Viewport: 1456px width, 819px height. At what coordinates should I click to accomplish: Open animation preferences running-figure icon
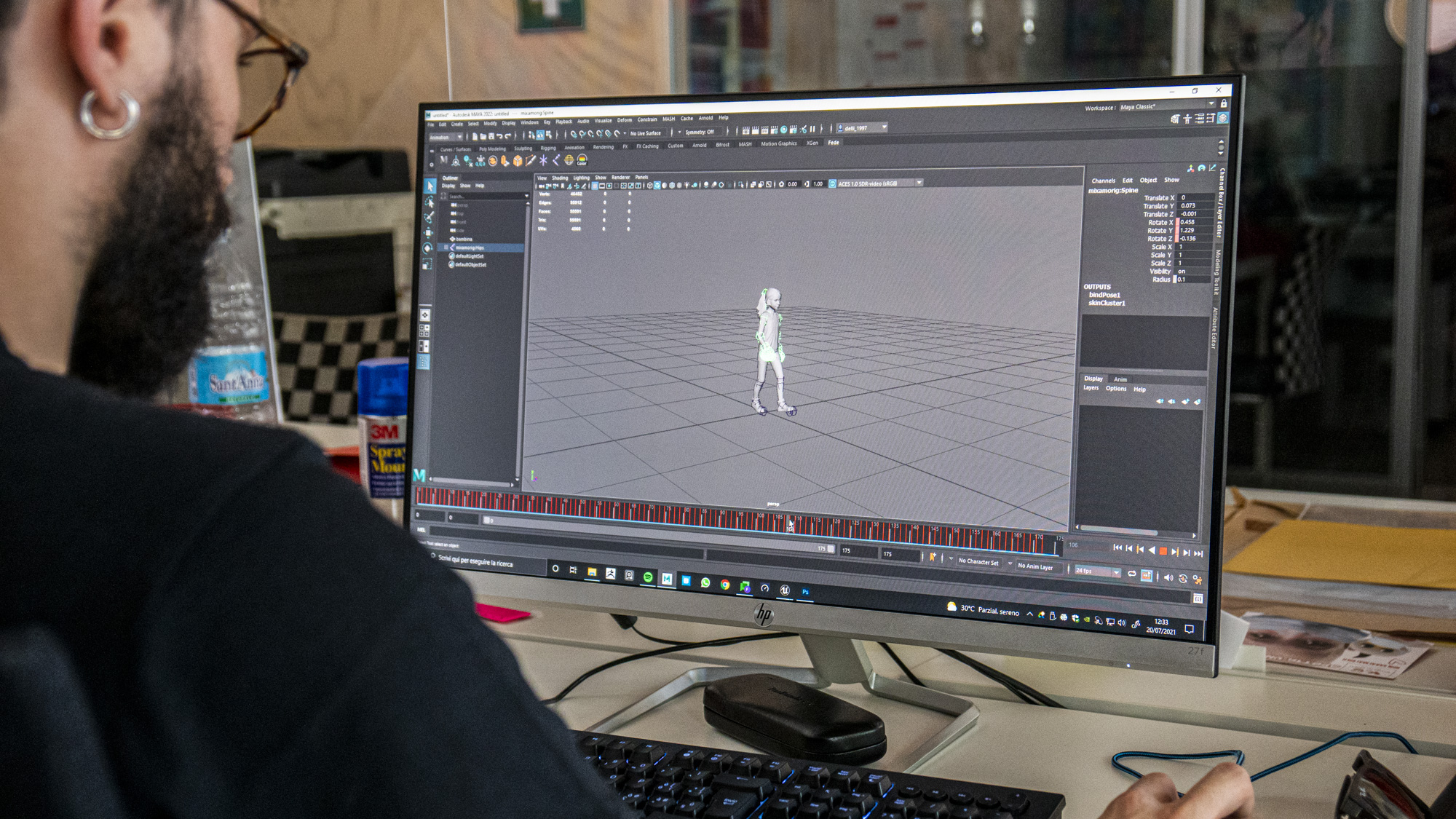(x=1197, y=579)
